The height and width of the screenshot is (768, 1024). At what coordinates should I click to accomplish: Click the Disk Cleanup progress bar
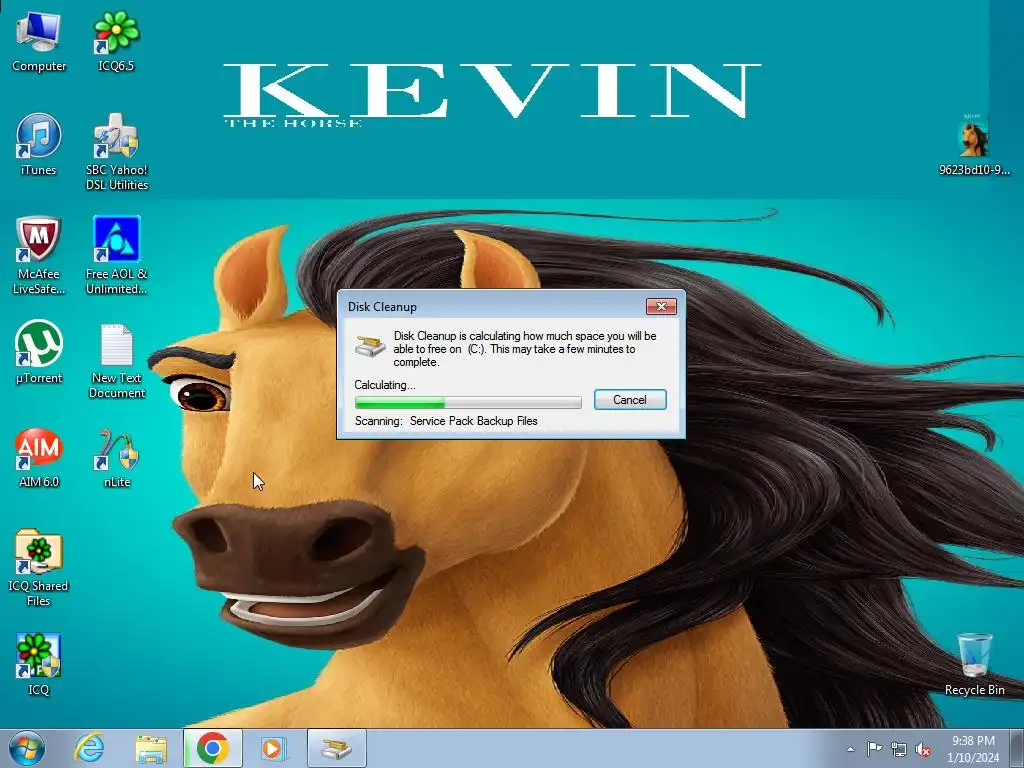468,402
